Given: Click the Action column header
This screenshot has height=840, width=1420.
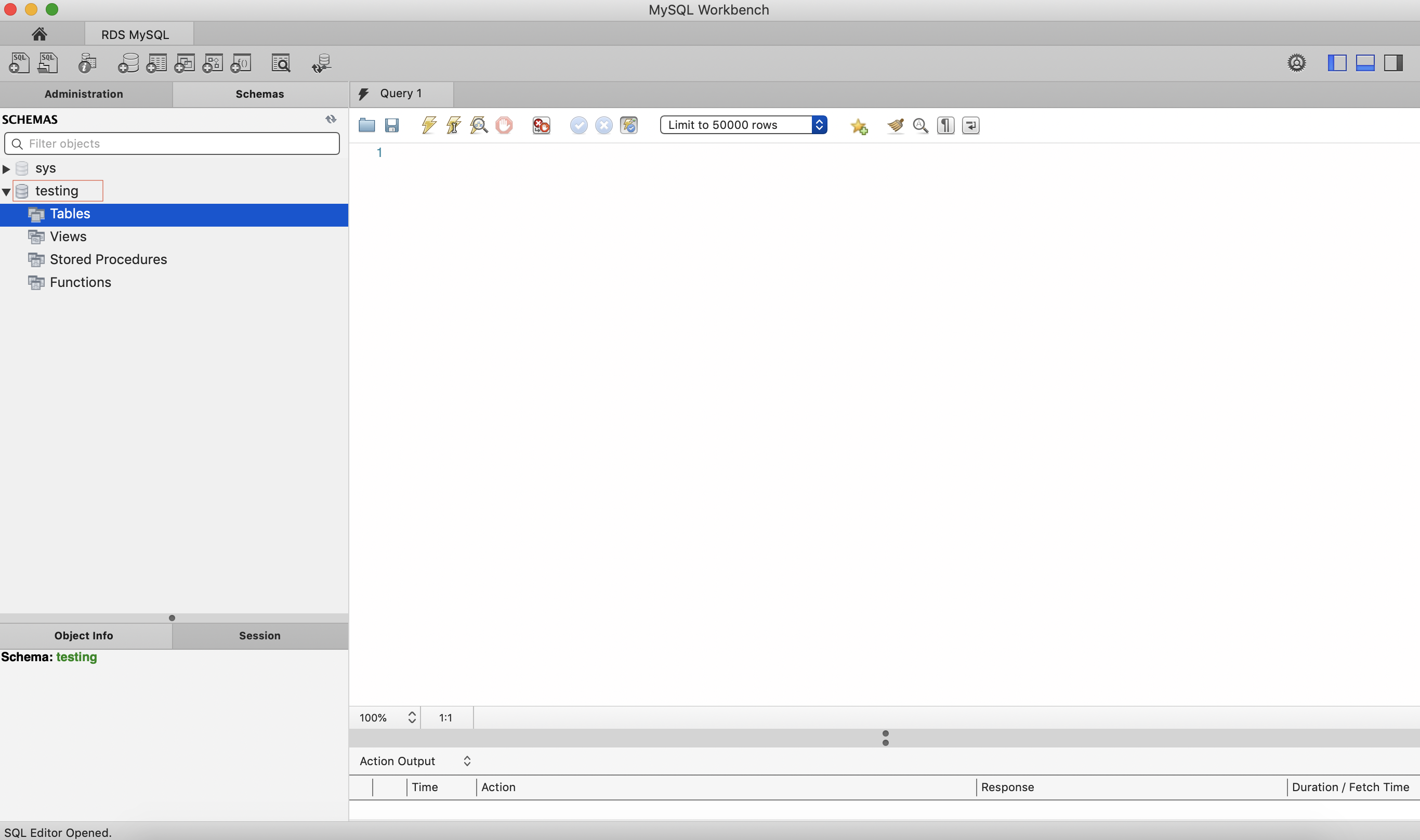Looking at the screenshot, I should (x=726, y=787).
